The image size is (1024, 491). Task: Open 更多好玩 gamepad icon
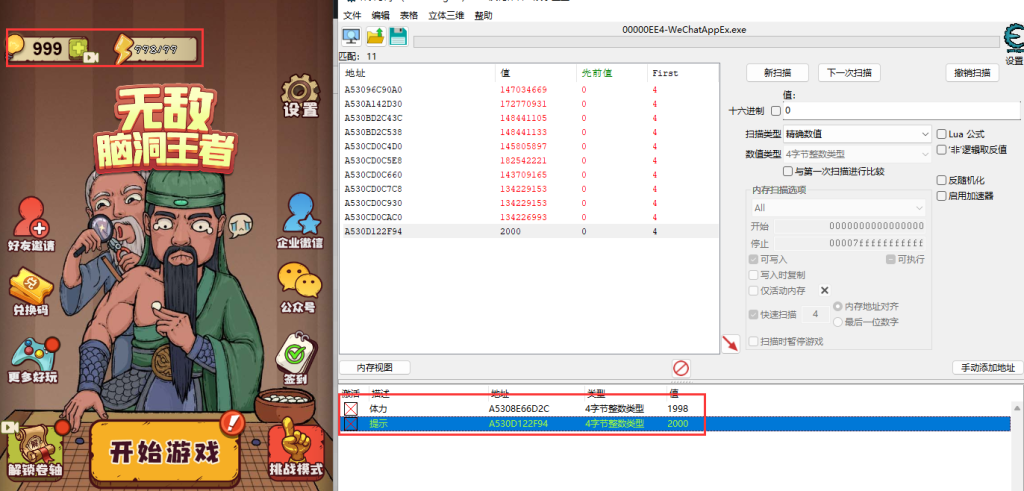pos(35,361)
